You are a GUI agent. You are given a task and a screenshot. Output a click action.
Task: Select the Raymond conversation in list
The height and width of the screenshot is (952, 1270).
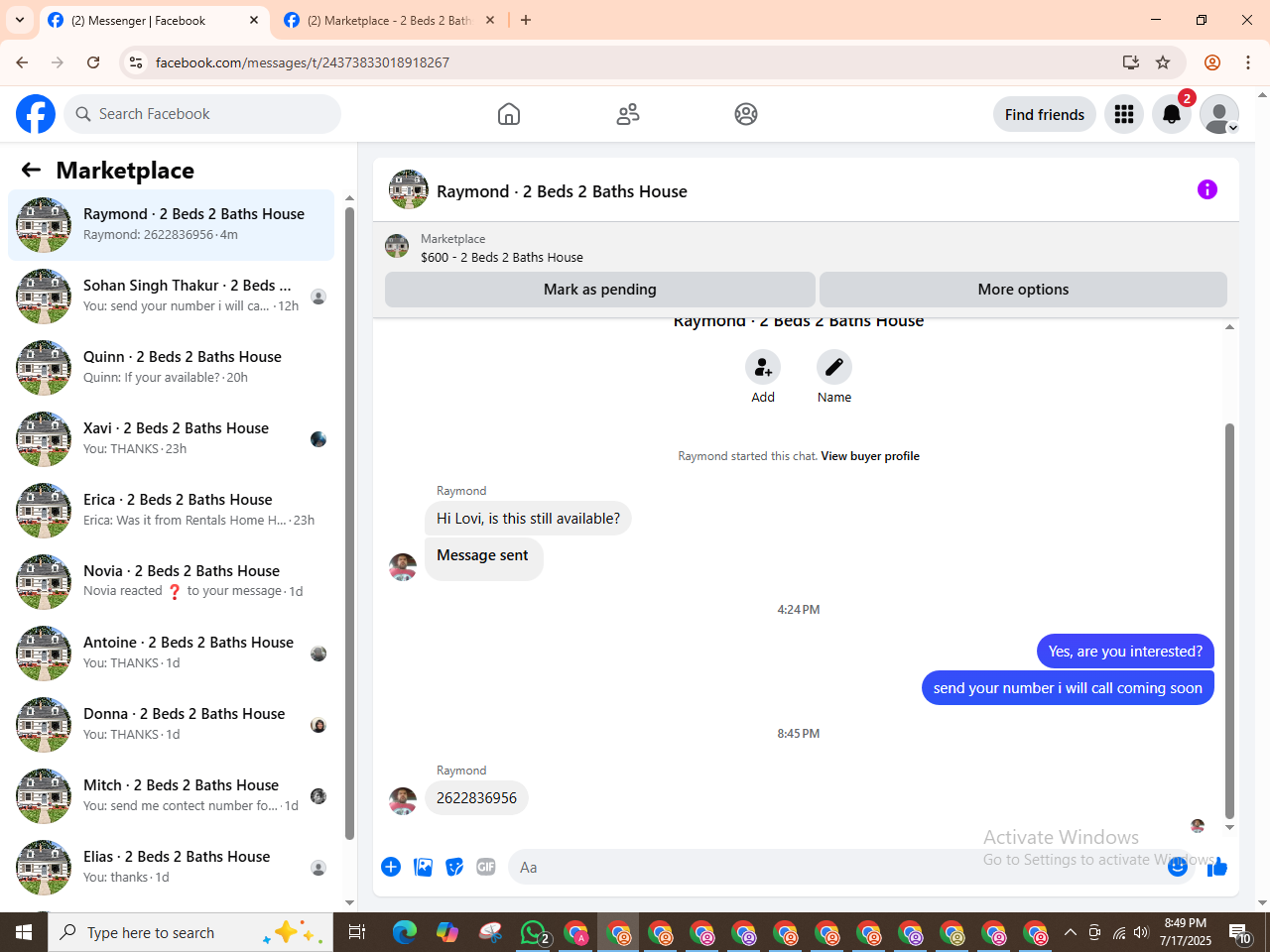[172, 225]
